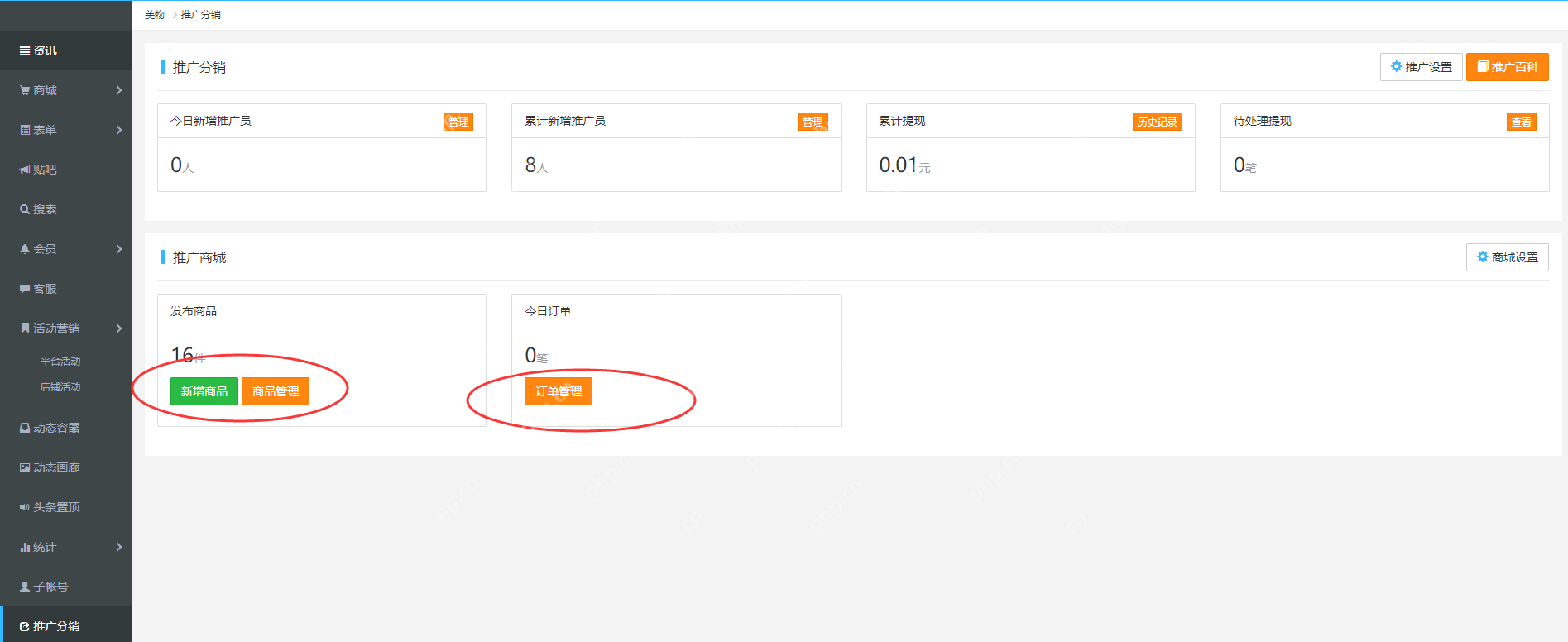This screenshot has height=642, width=1568.
Task: Expand the 统计 menu chevron
Action: [119, 547]
